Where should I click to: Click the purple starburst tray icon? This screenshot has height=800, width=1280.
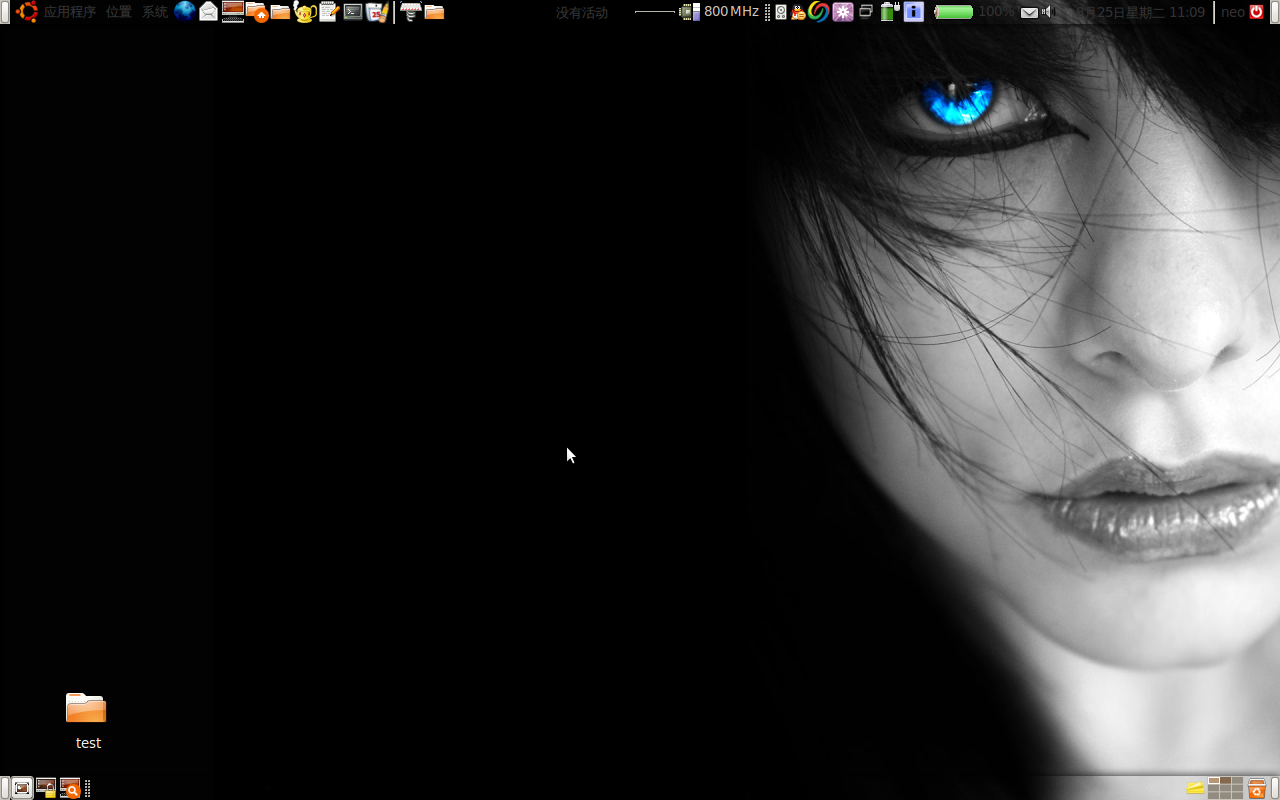(843, 12)
